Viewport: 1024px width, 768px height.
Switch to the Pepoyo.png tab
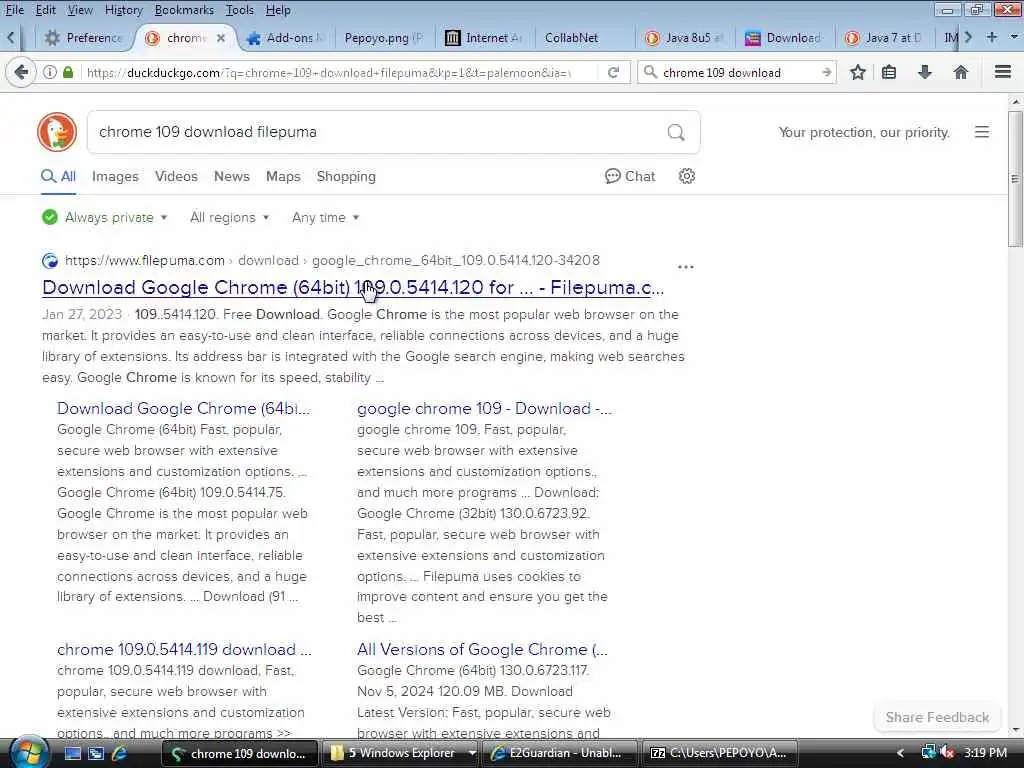pyautogui.click(x=383, y=38)
